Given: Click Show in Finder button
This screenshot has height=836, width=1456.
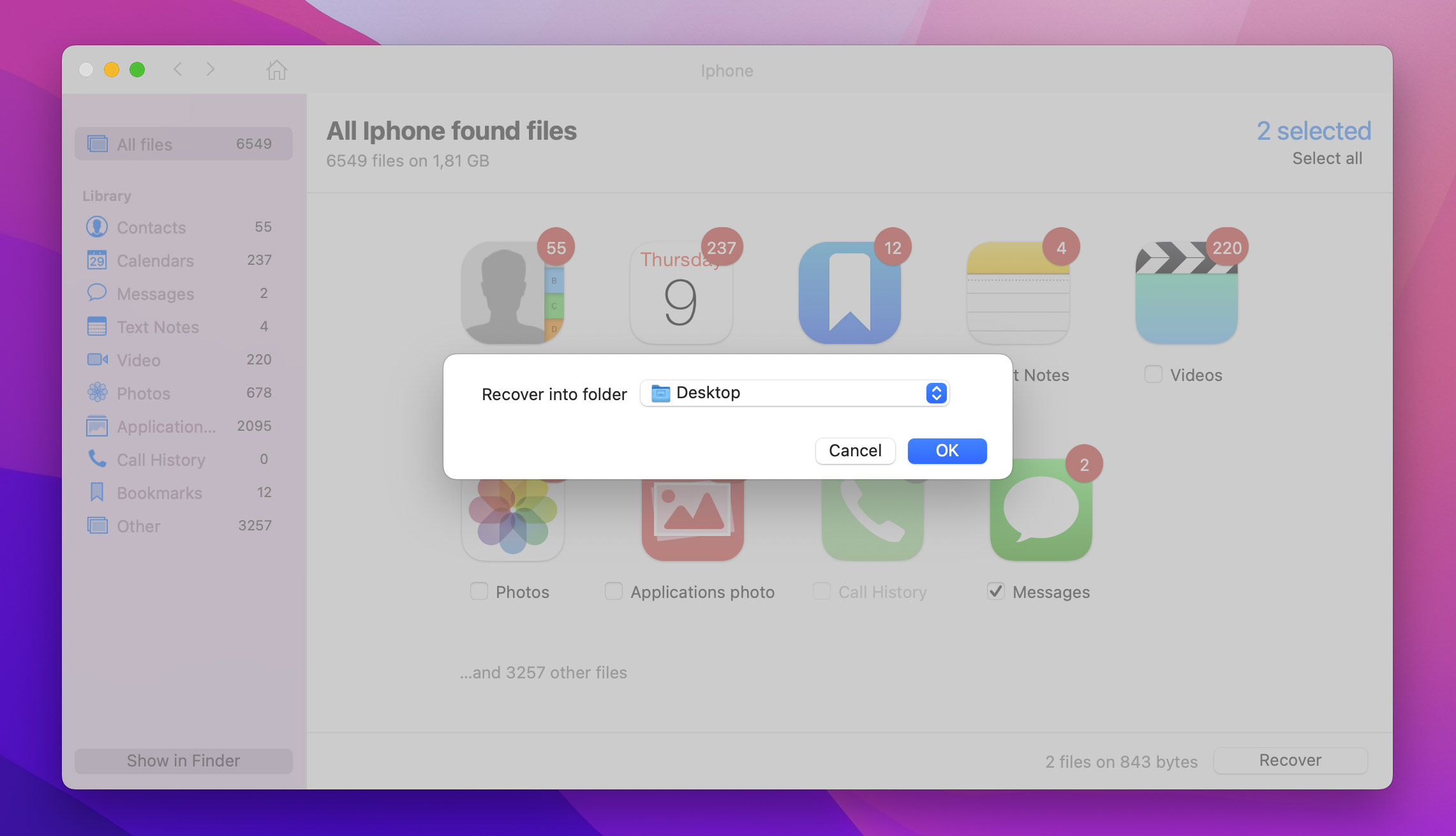Looking at the screenshot, I should pos(183,760).
